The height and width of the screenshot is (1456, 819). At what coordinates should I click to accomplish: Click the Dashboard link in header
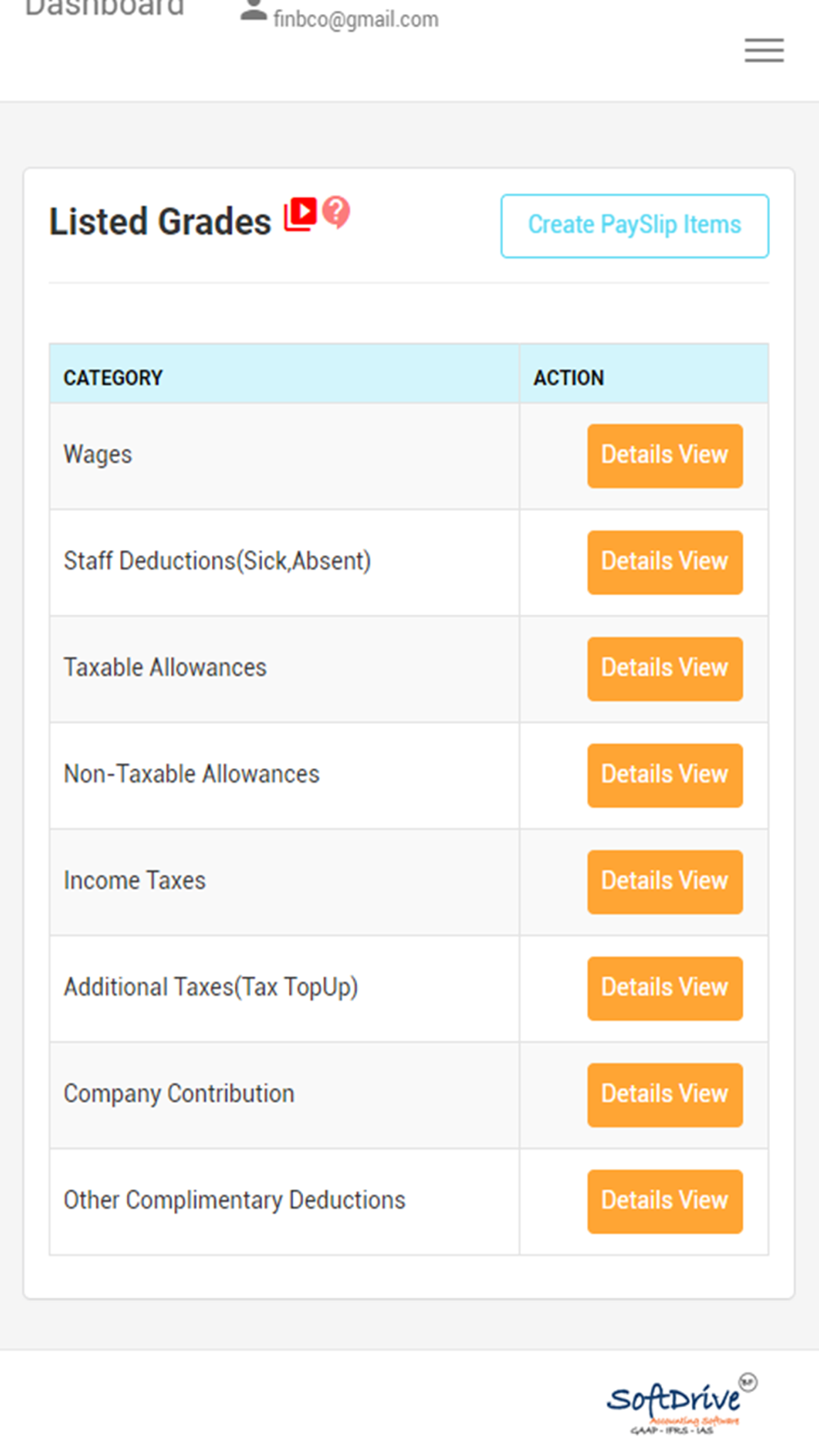pos(104,8)
